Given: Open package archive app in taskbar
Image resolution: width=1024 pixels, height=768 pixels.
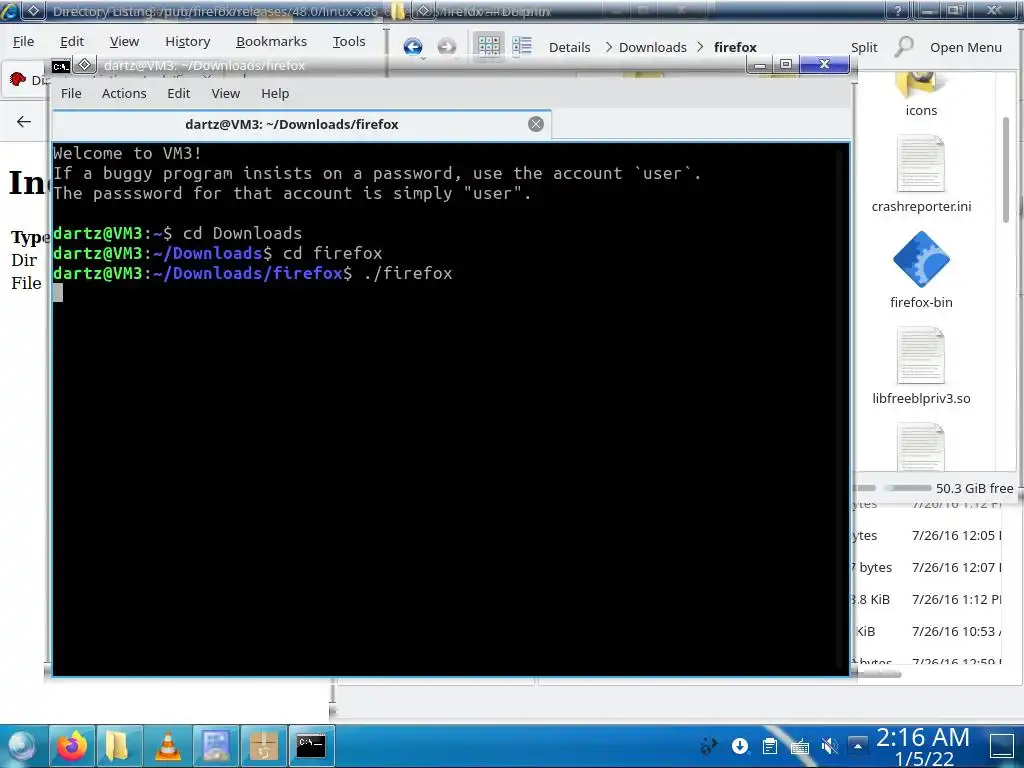Looking at the screenshot, I should point(264,745).
